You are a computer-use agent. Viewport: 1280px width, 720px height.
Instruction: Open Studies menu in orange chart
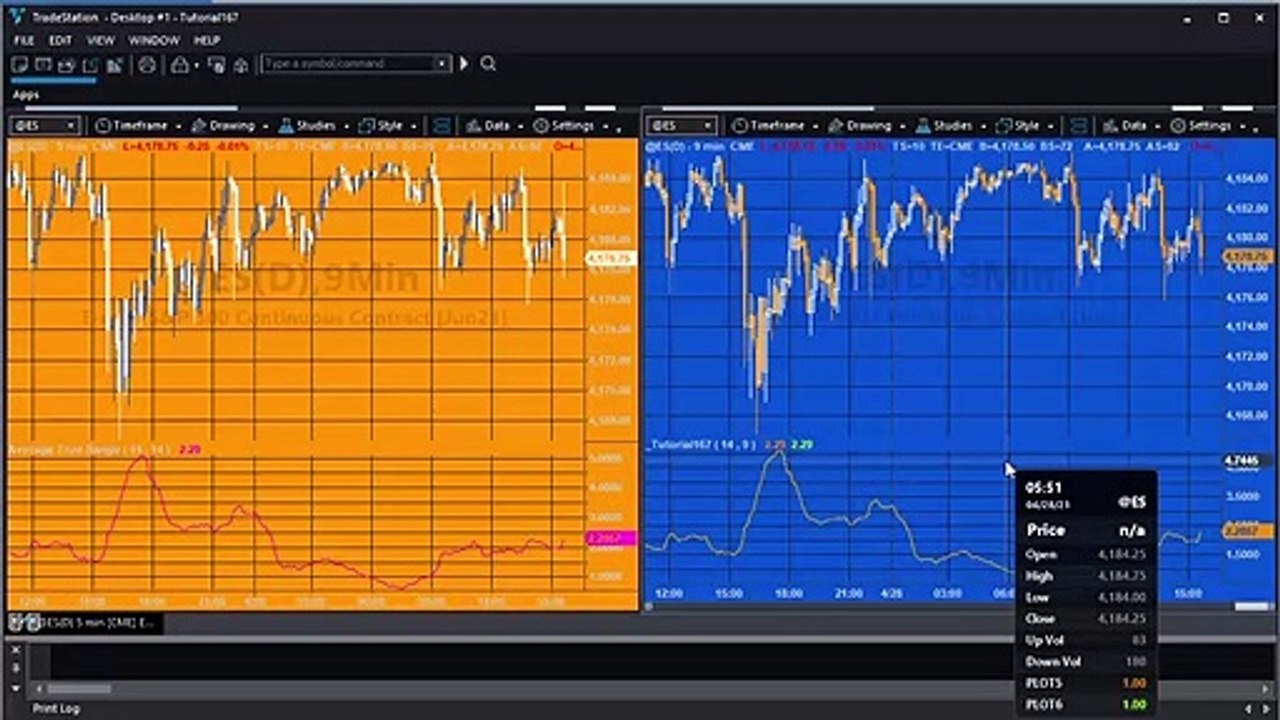tap(316, 126)
